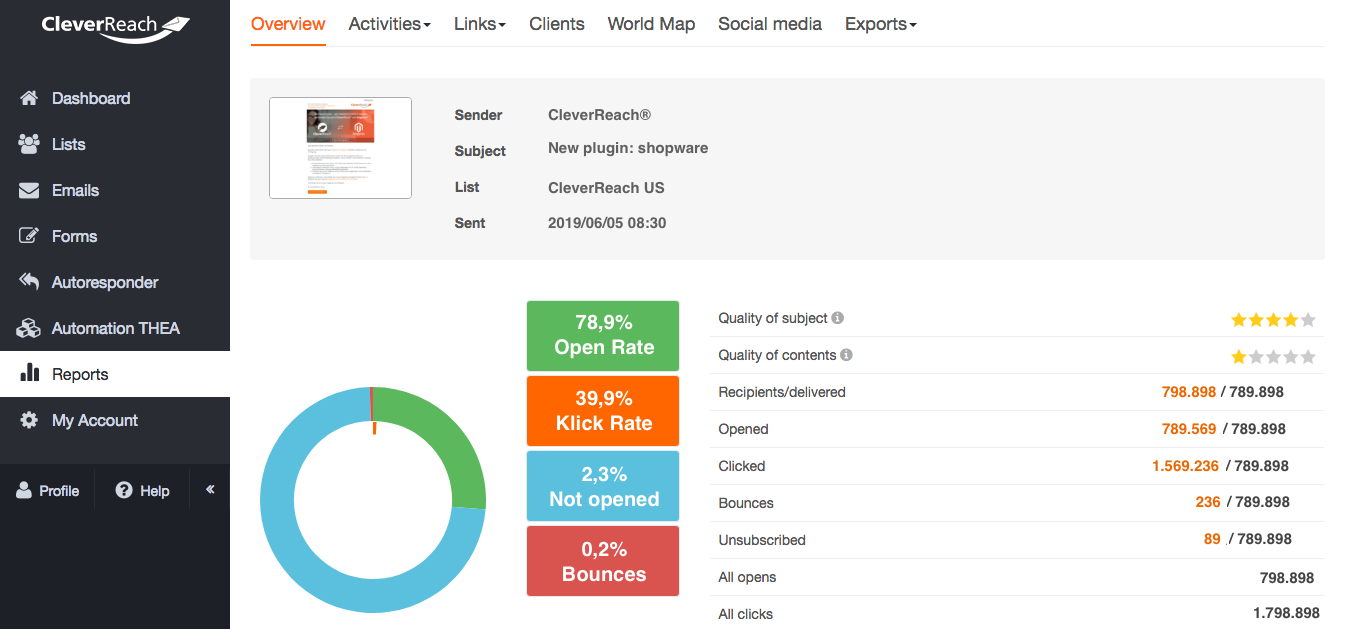The image size is (1364, 629).
Task: Select the Reports sidebar item
Action: tap(115, 374)
